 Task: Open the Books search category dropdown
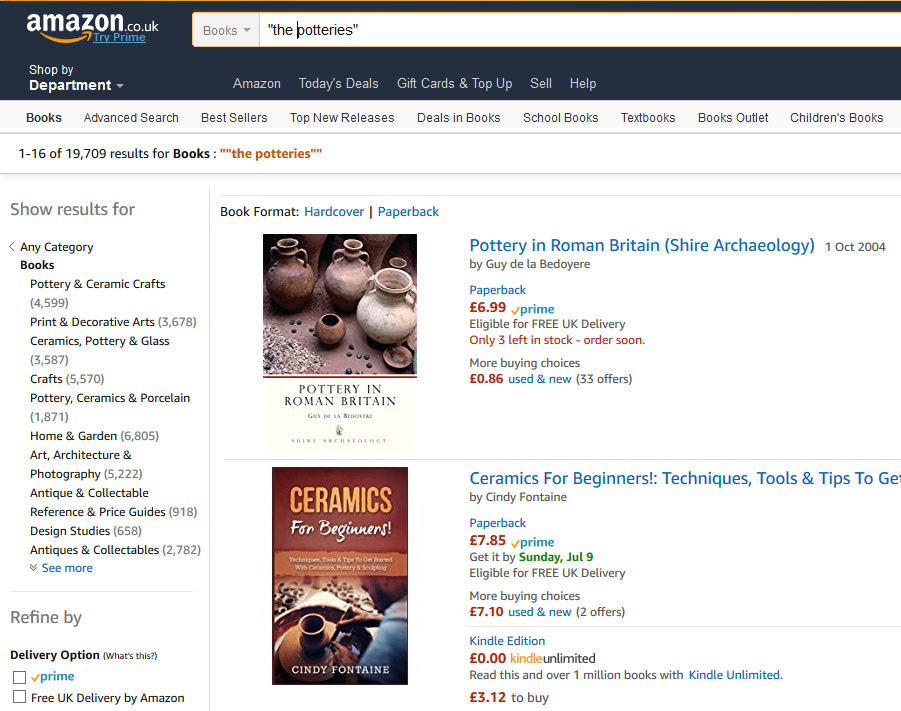226,30
